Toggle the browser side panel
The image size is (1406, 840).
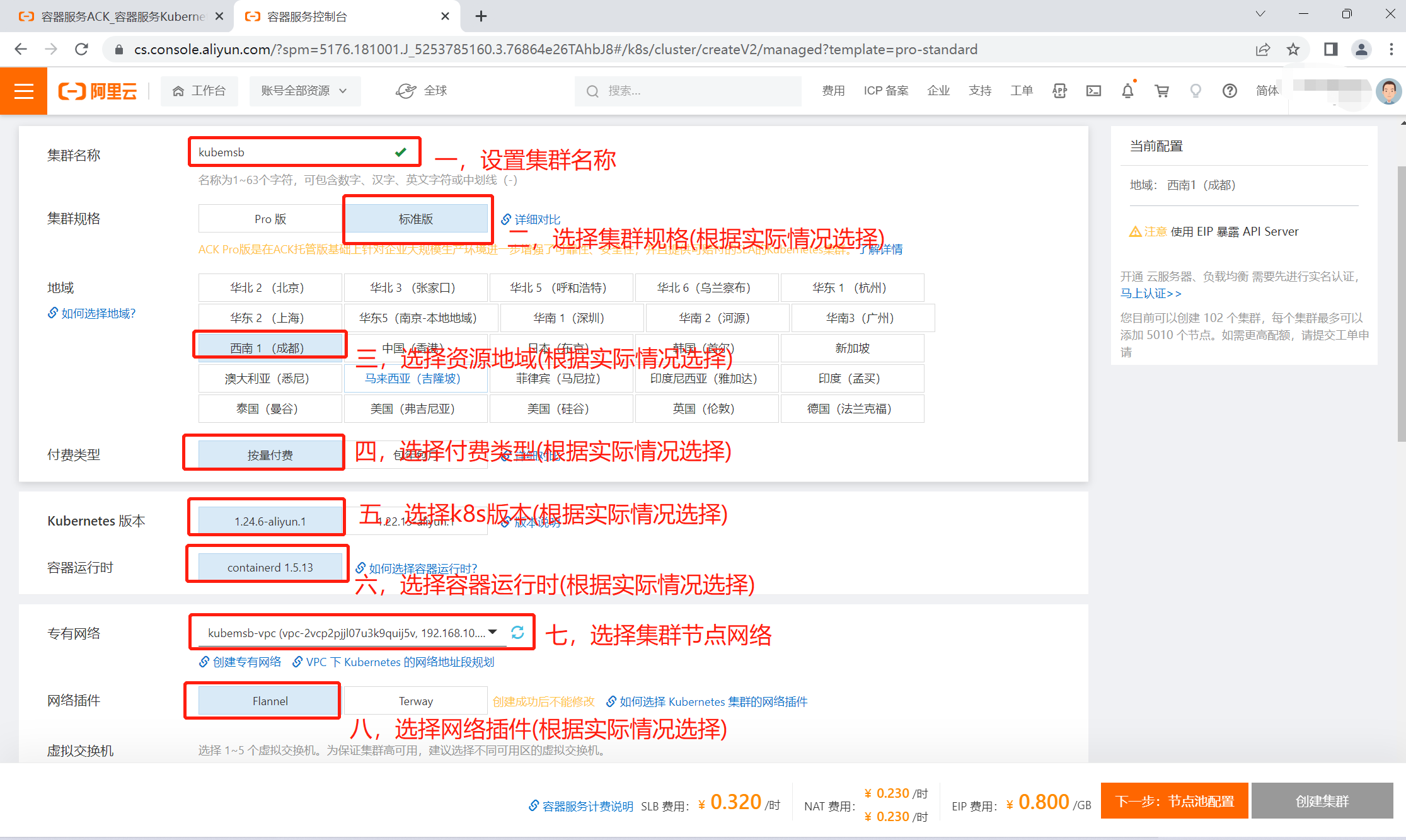(1330, 49)
